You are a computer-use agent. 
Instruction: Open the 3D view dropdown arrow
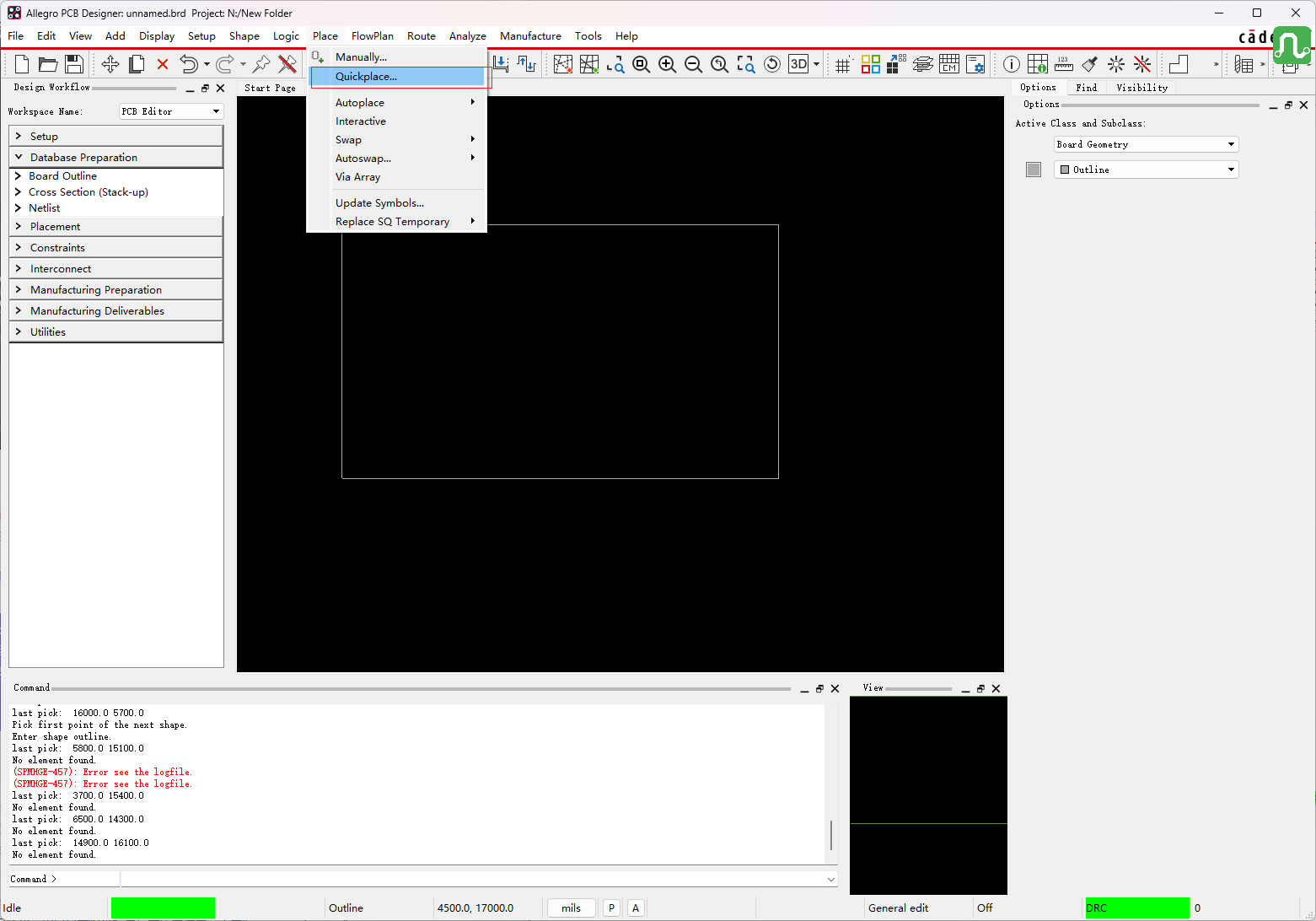pos(816,64)
